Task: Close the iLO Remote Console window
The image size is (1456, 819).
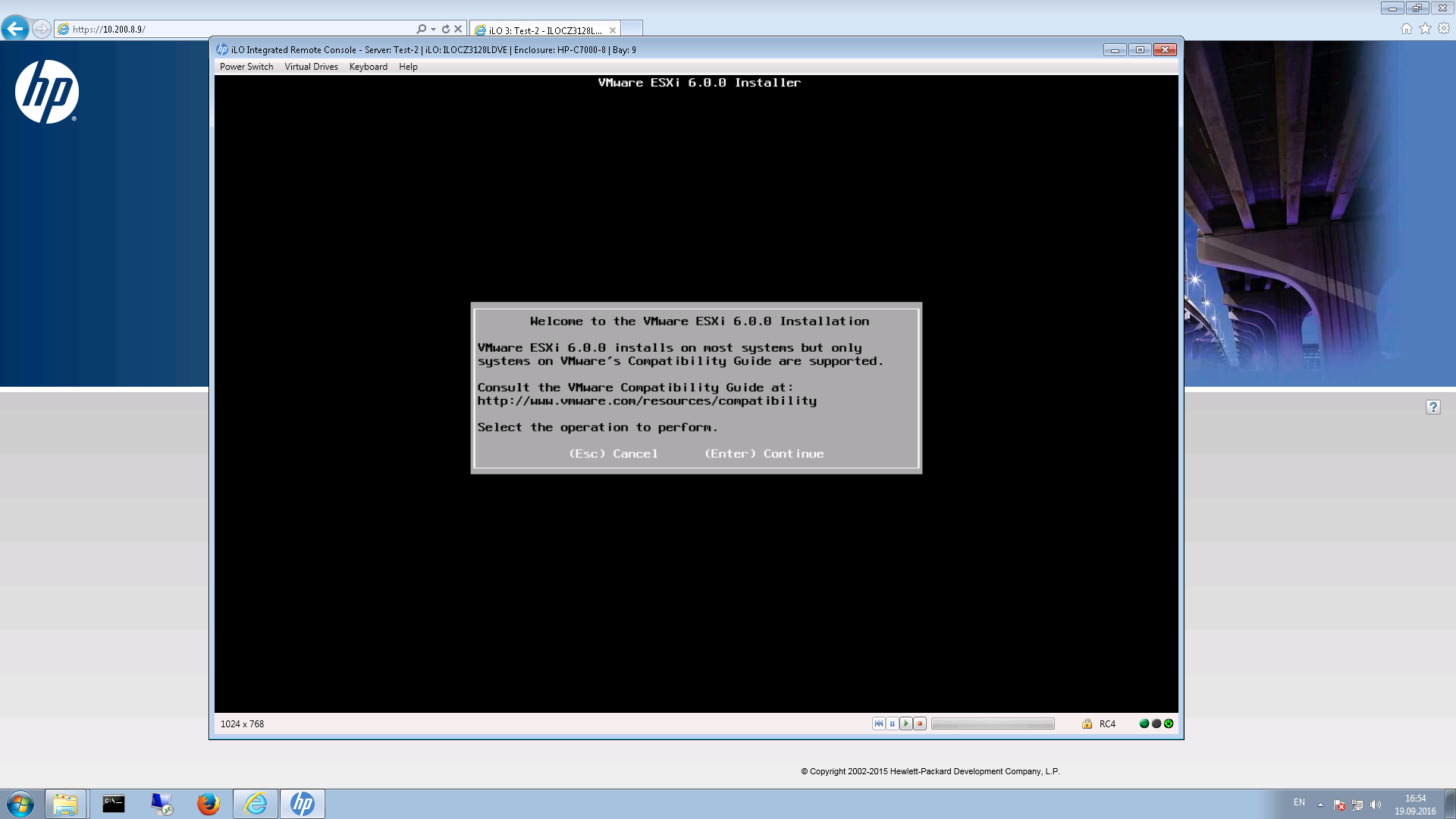Action: tap(1165, 49)
